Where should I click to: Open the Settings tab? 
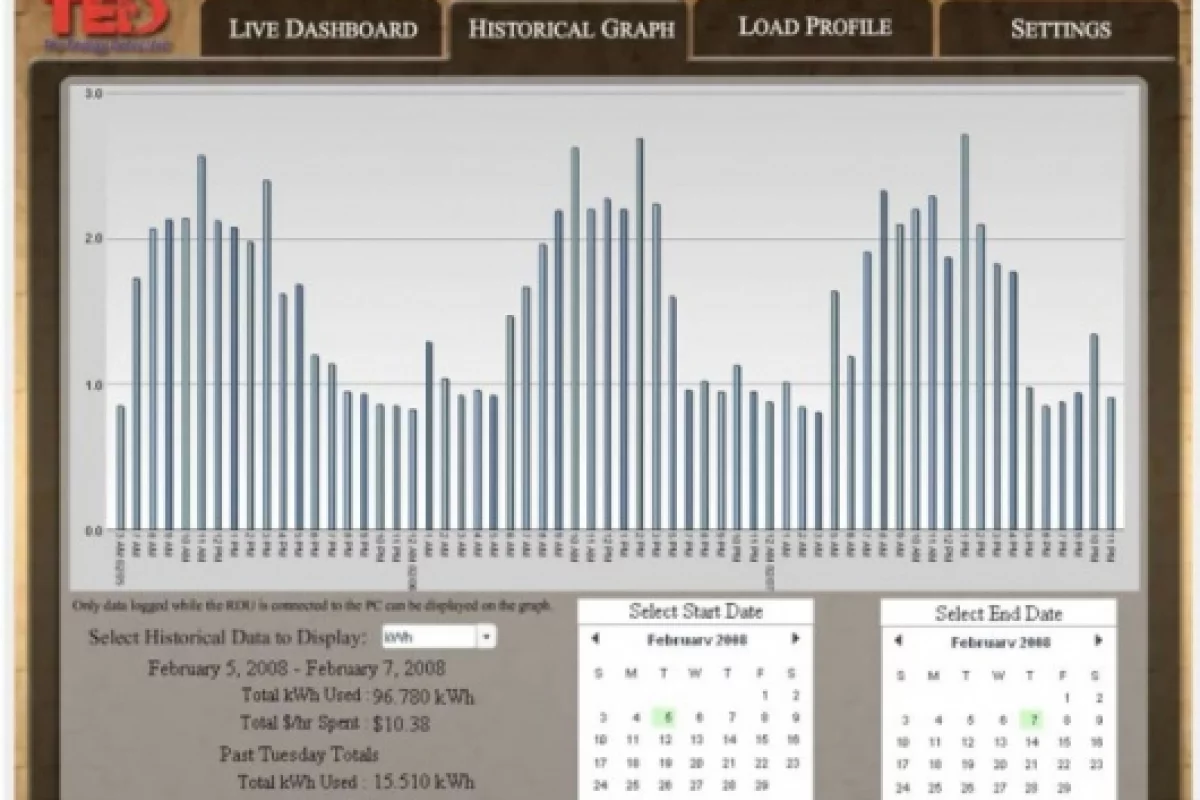coord(1060,28)
